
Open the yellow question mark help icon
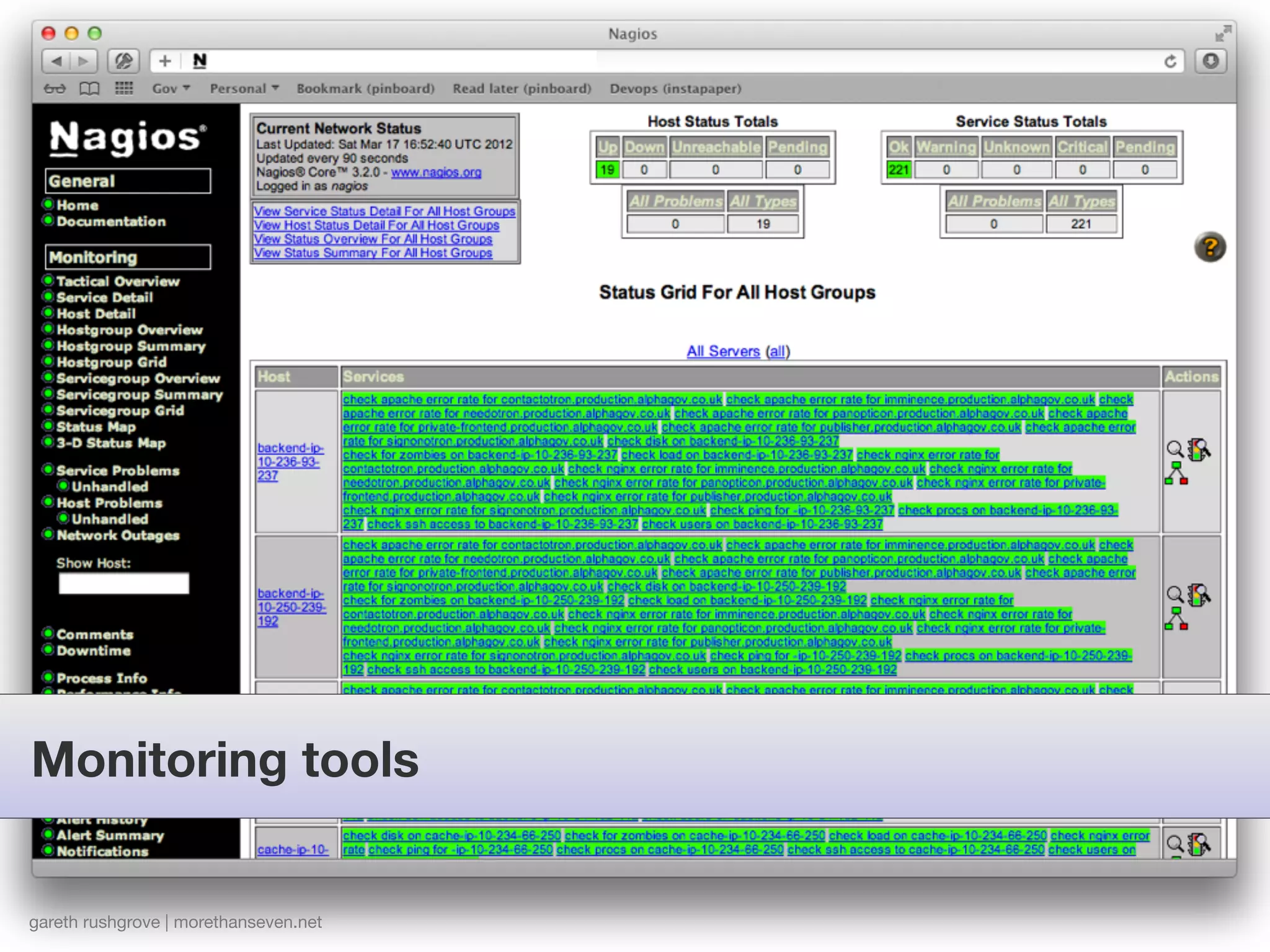pyautogui.click(x=1210, y=247)
